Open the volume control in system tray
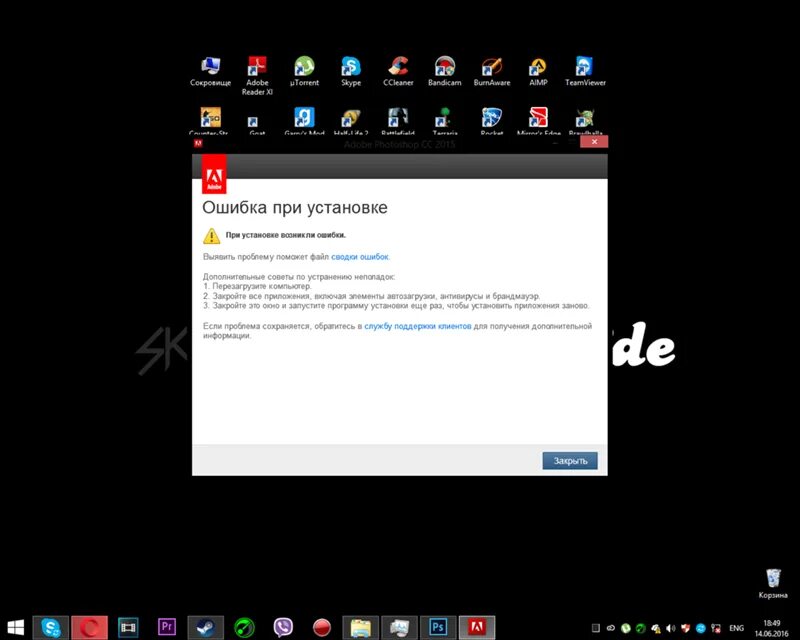The height and width of the screenshot is (640, 800). pos(670,628)
